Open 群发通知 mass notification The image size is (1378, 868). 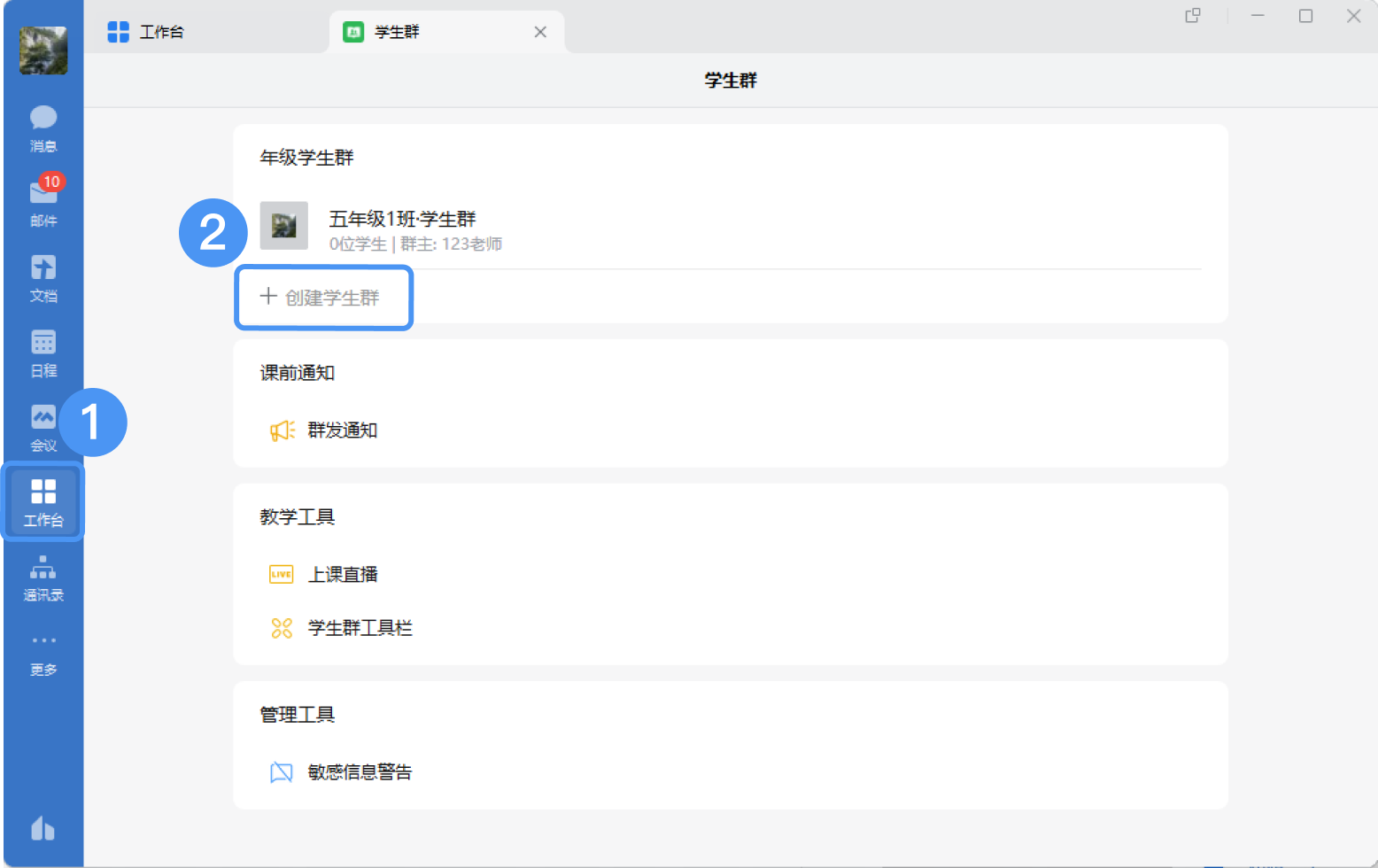pos(342,430)
